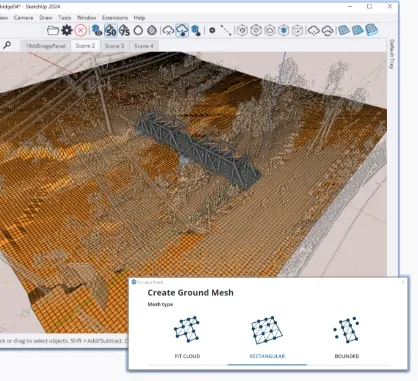Select the dotted line measure tool
Viewport: 418px width, 381px height.
click(226, 30)
